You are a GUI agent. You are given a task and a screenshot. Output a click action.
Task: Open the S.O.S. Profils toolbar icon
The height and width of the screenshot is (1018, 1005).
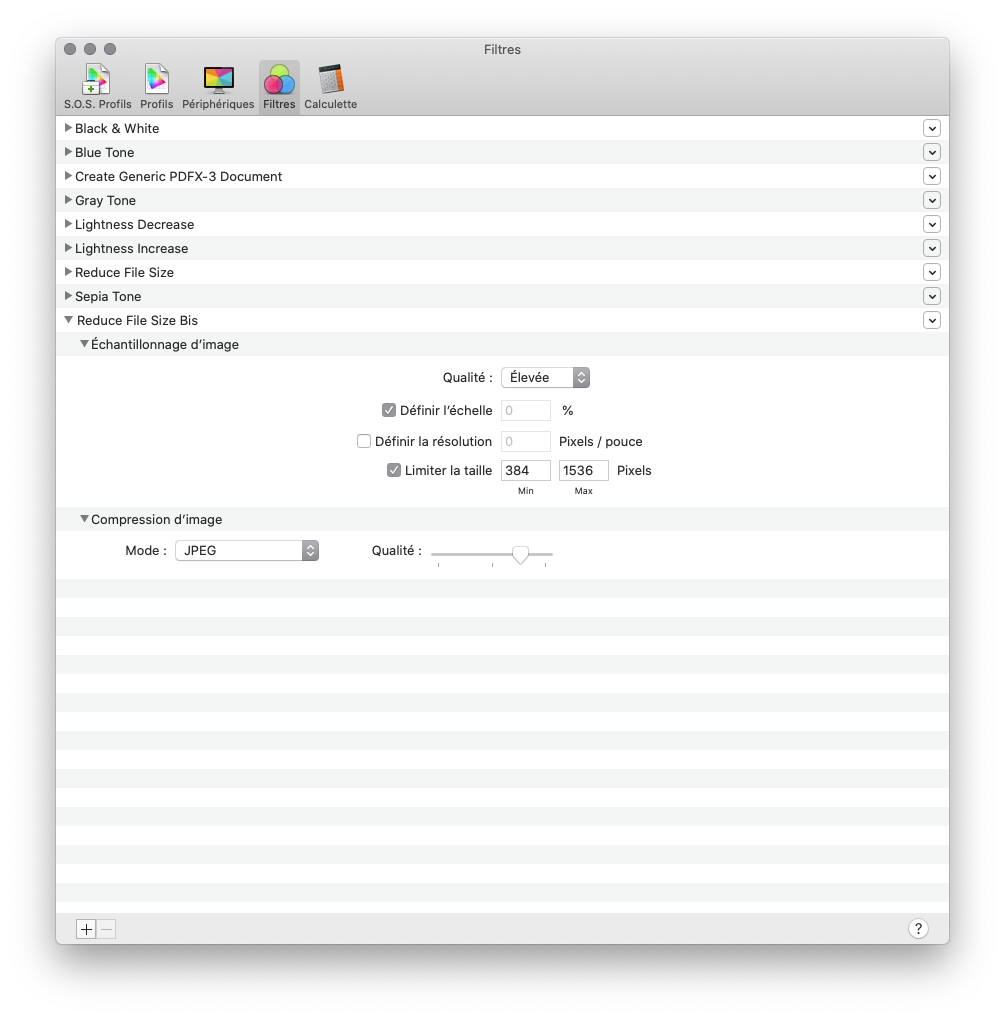pos(97,88)
